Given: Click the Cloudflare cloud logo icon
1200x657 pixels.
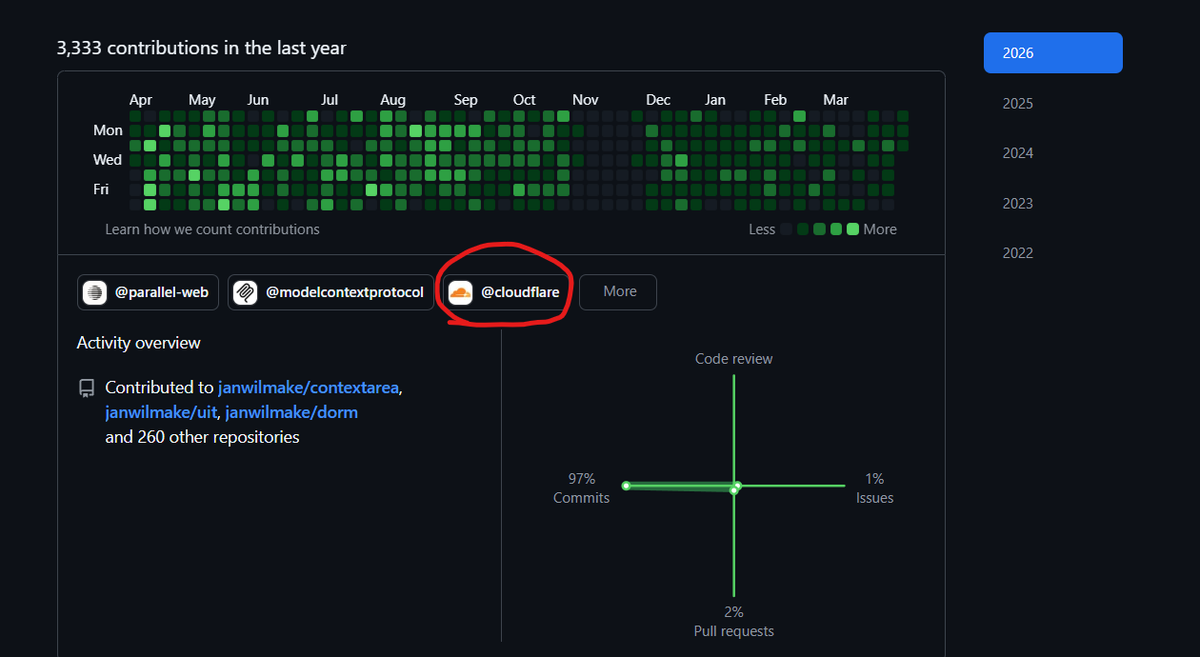Looking at the screenshot, I should tap(460, 292).
